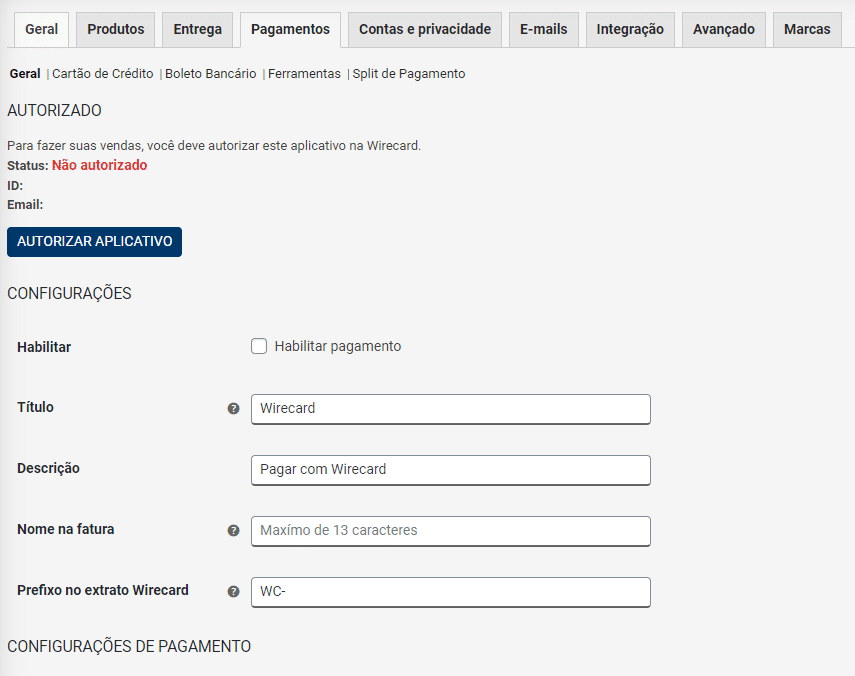Click into the Título input with Wirecard
This screenshot has height=676, width=855.
click(x=450, y=409)
